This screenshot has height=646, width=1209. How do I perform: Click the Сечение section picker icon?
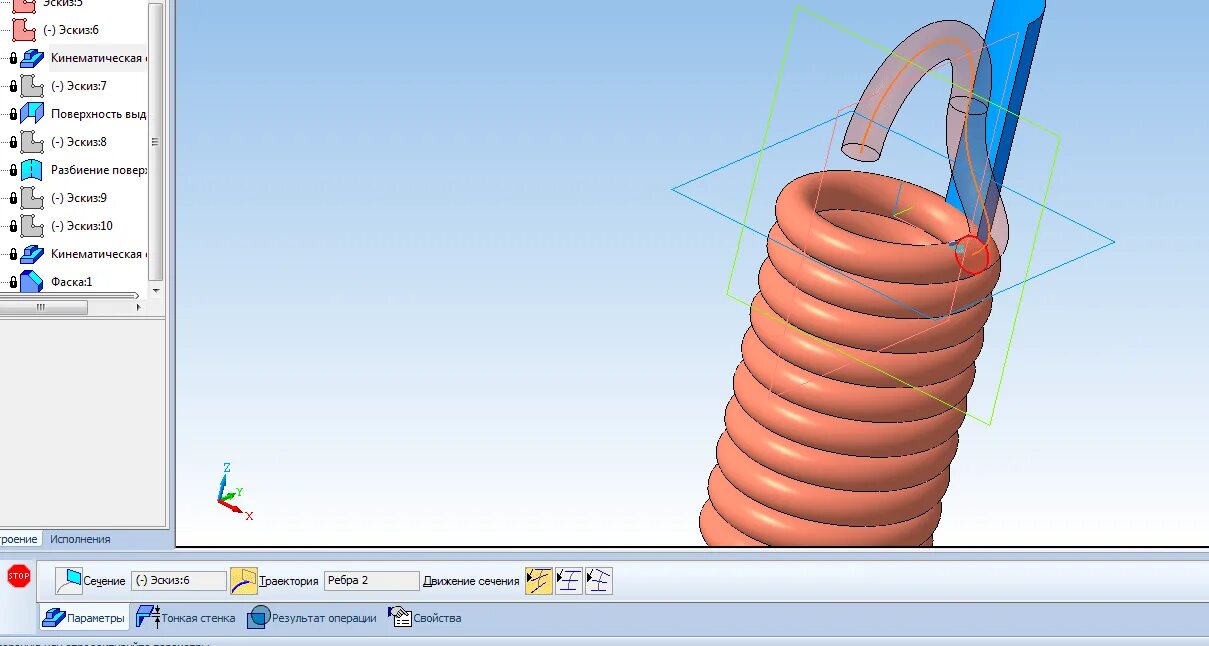click(68, 581)
